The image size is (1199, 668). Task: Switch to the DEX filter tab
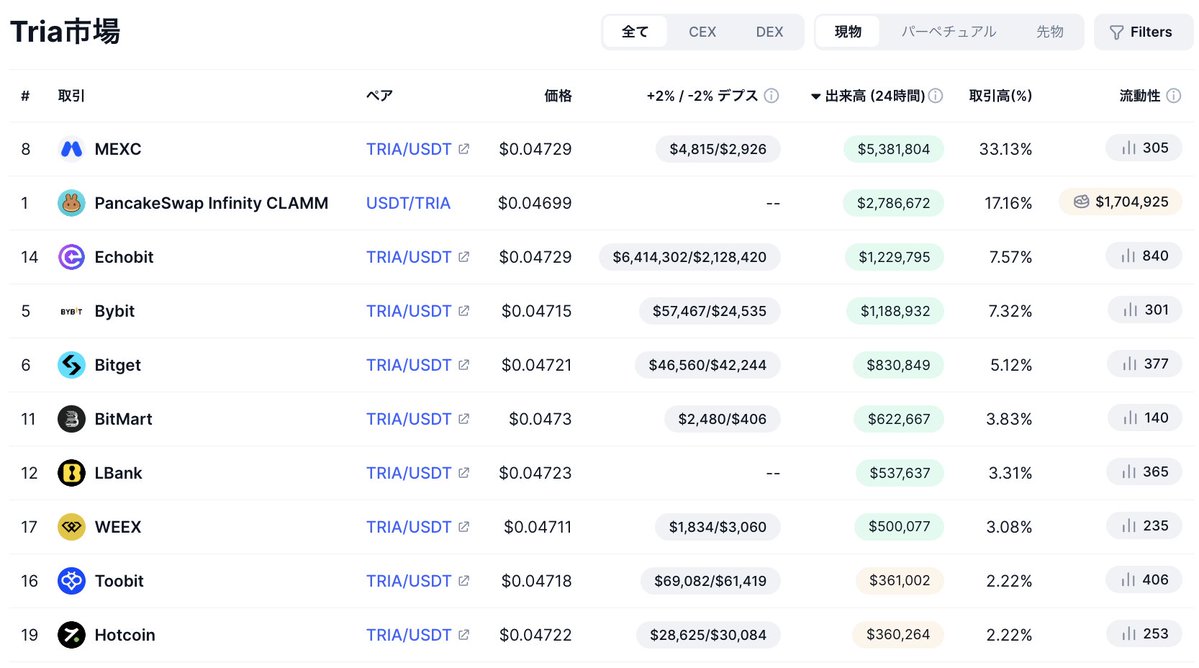tap(769, 32)
